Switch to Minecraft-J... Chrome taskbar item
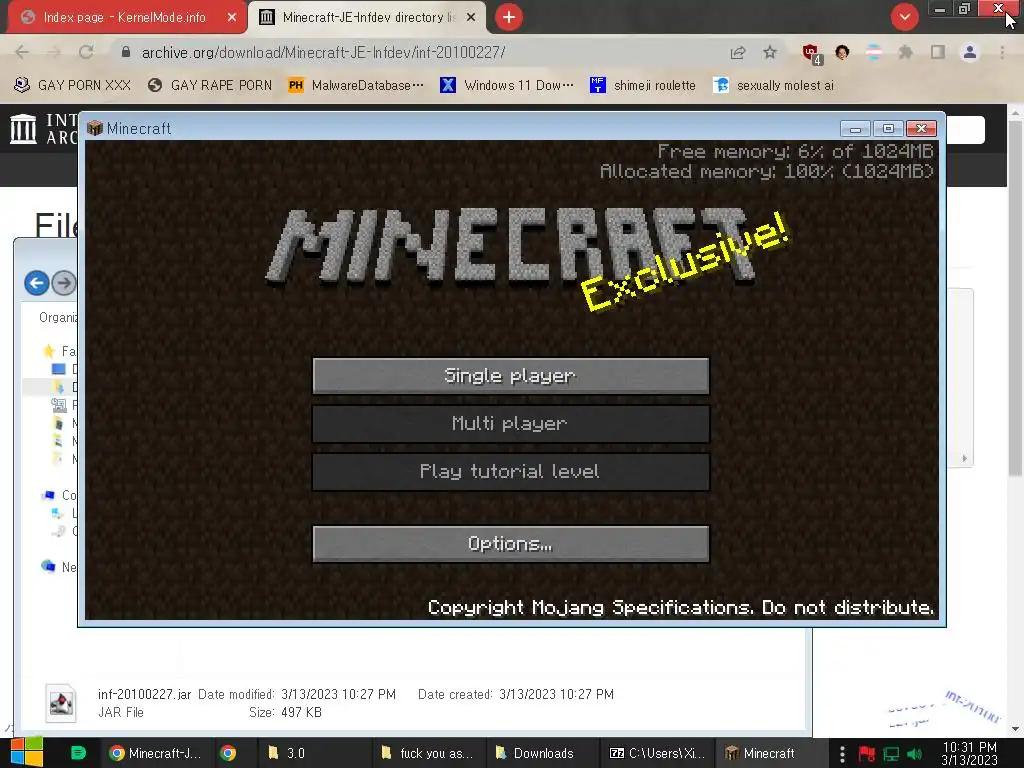The width and height of the screenshot is (1024, 768). click(156, 753)
